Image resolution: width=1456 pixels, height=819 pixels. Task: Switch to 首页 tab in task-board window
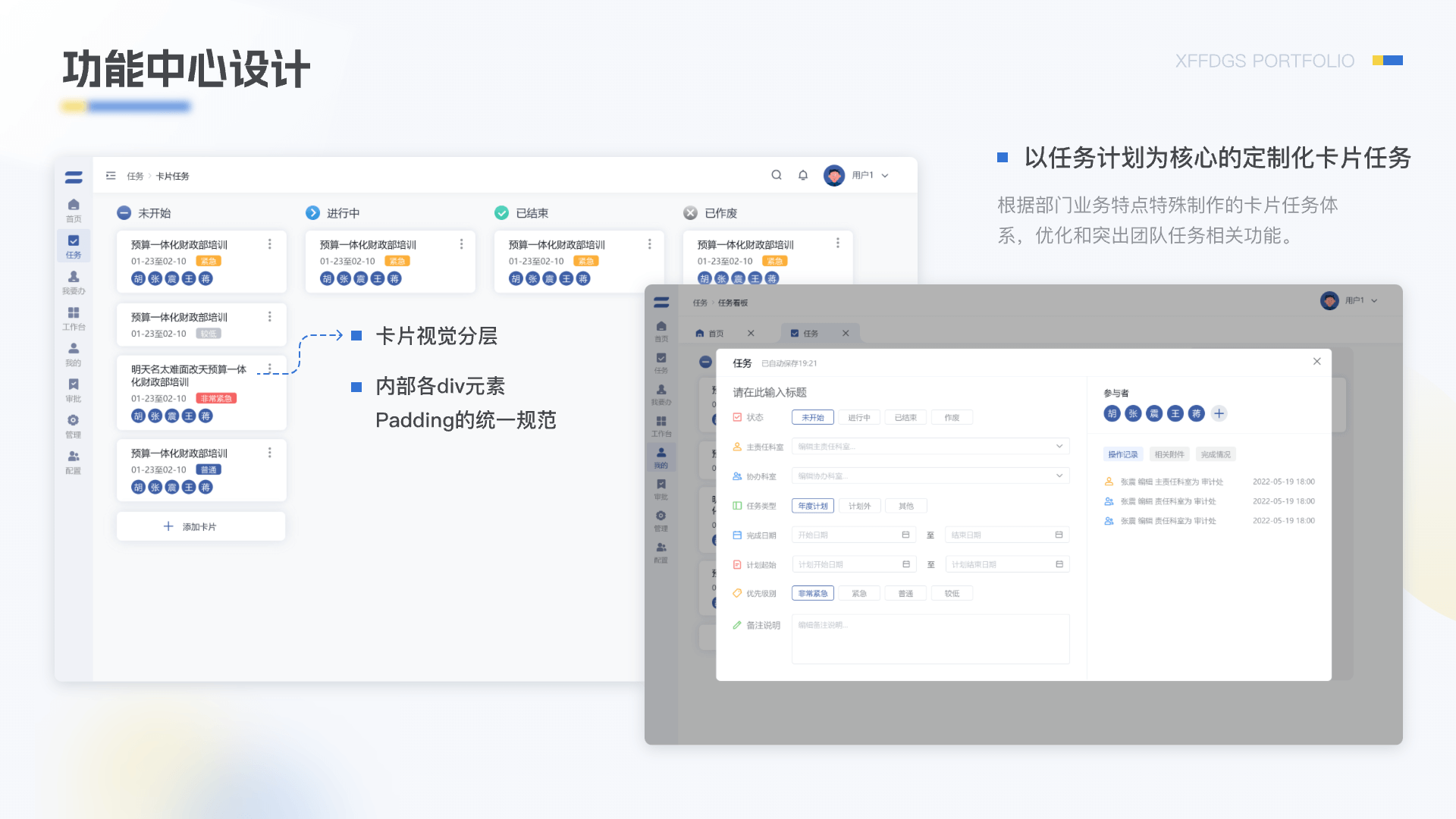(716, 333)
